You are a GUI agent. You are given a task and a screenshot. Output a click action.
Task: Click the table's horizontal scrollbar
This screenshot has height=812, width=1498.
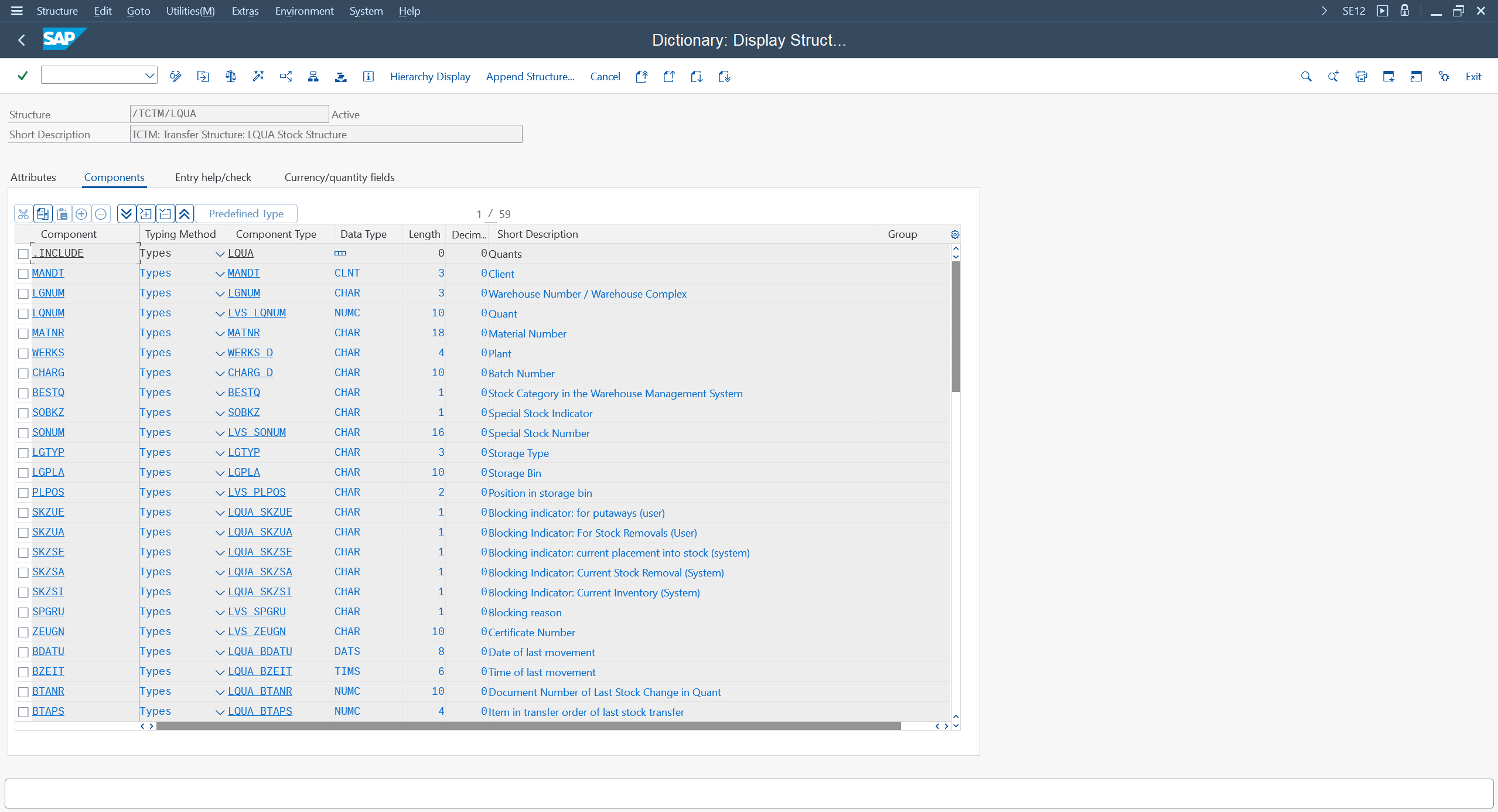[527, 726]
